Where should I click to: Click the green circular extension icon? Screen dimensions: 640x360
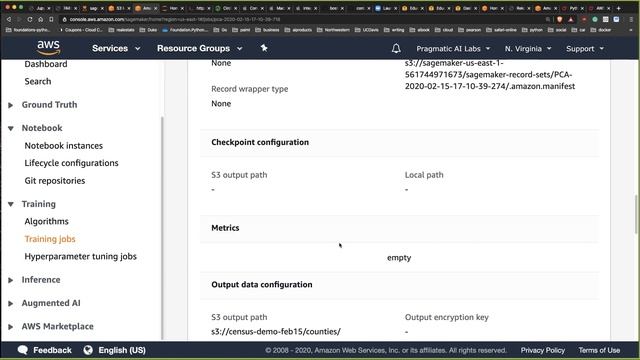coord(595,19)
